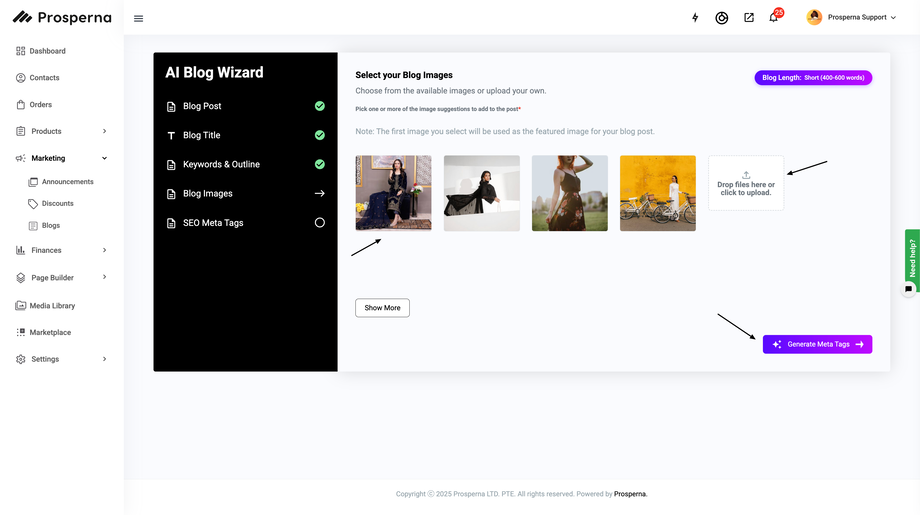Click the circular target icon in header
This screenshot has height=515, width=920.
click(722, 18)
